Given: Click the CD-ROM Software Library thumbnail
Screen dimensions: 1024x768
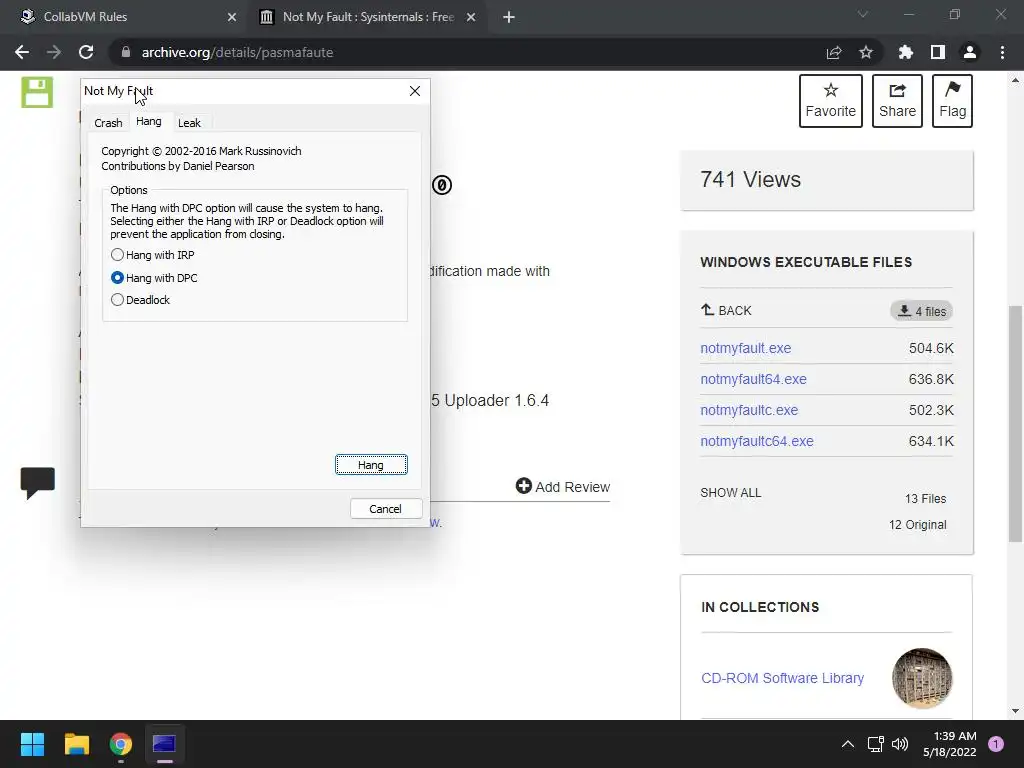Looking at the screenshot, I should coord(922,678).
